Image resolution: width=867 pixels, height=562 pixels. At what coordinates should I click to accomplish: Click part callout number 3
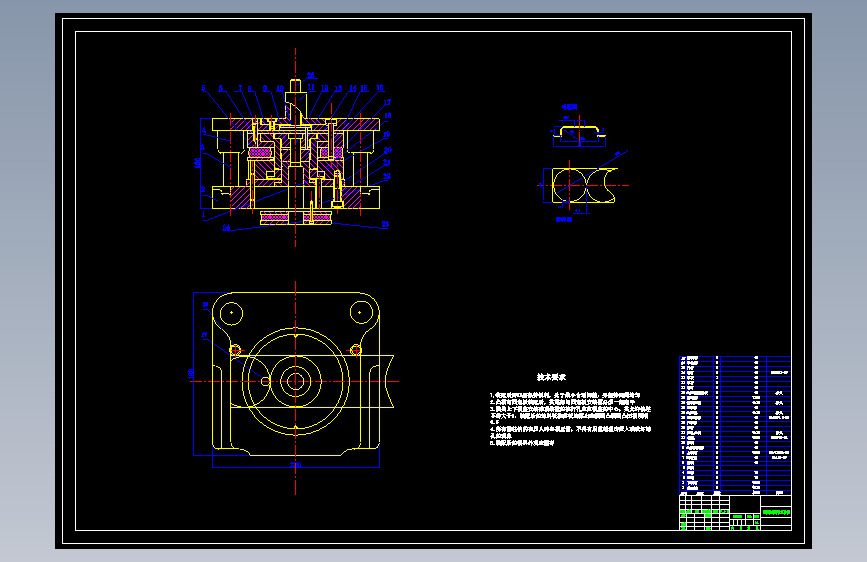click(x=203, y=148)
